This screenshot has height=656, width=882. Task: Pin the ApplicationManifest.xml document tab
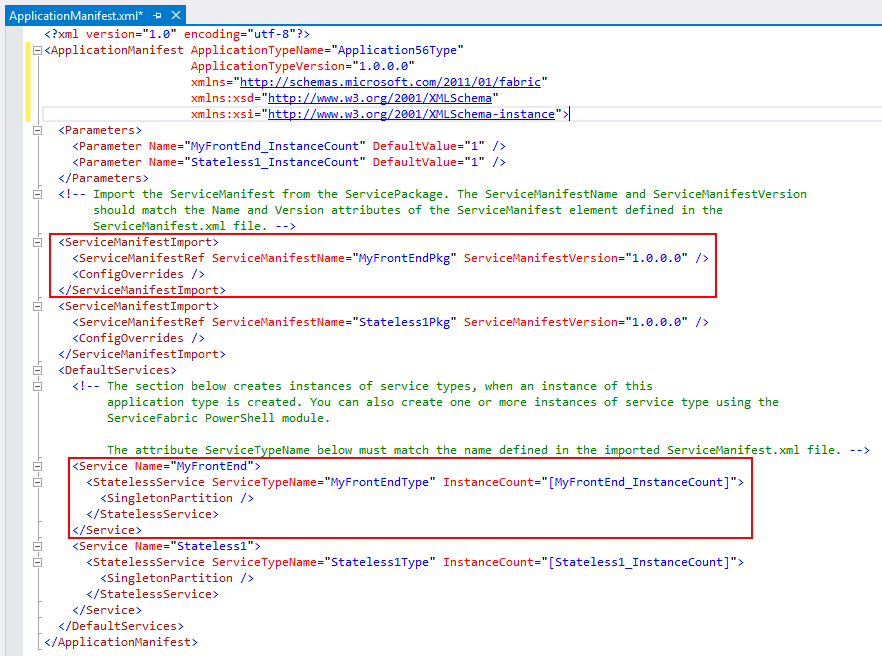[158, 15]
